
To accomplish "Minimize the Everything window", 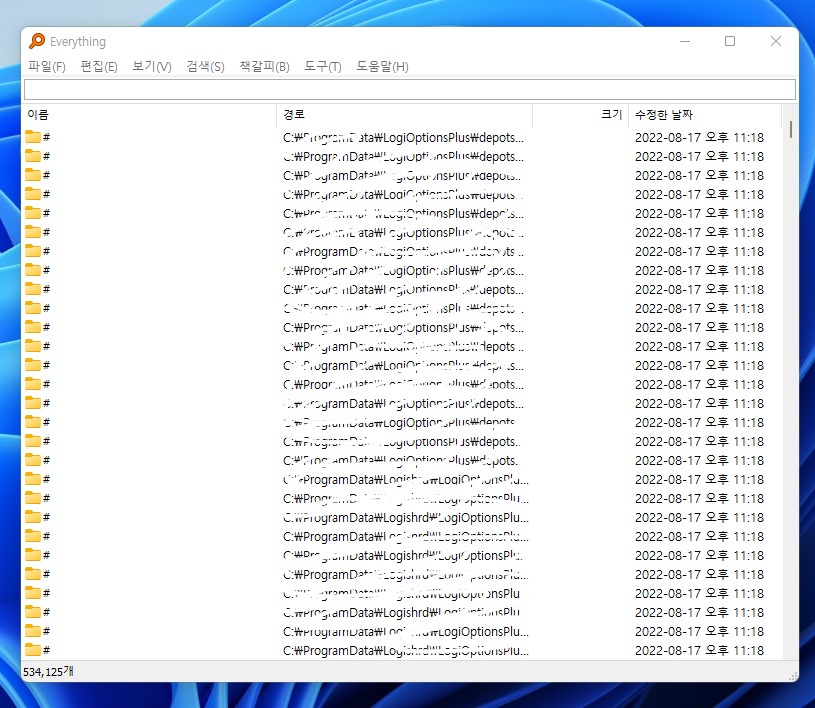I will coord(685,41).
